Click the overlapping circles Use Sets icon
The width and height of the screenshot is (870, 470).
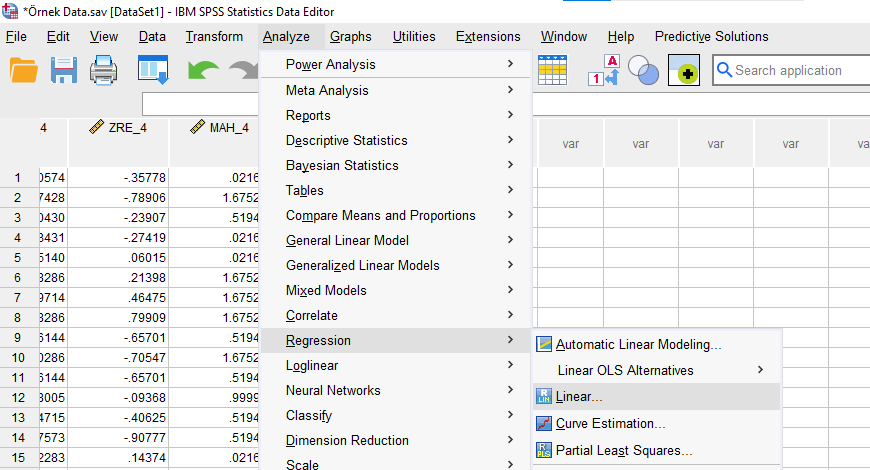point(644,71)
